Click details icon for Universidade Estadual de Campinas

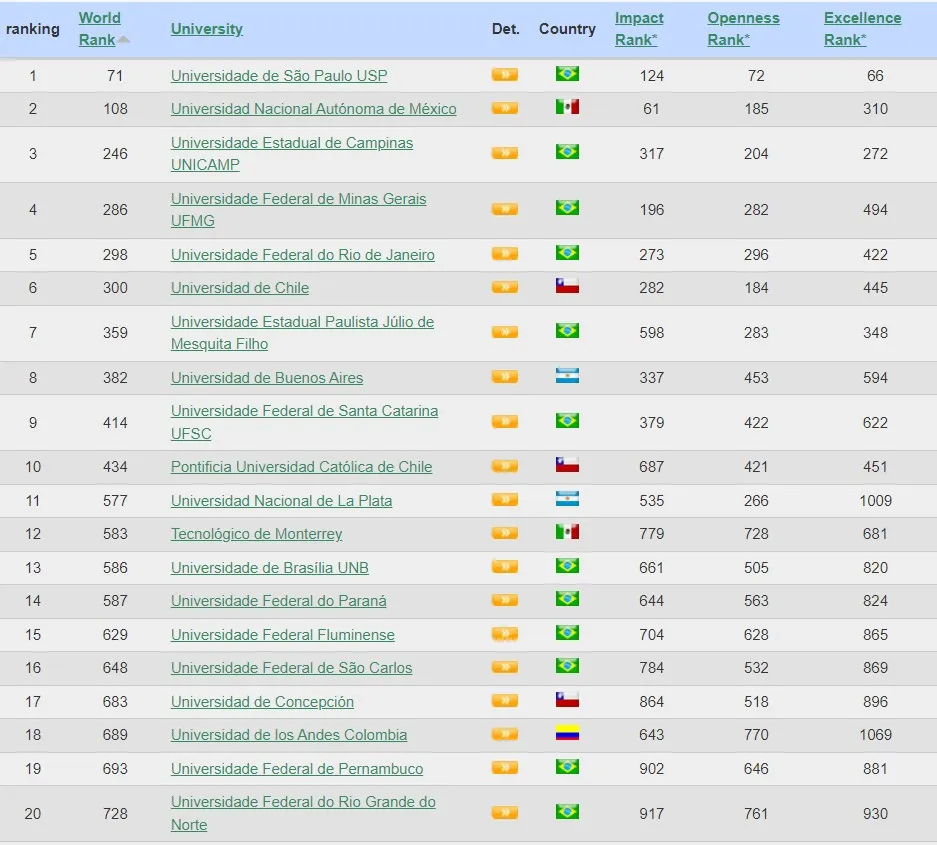click(505, 153)
